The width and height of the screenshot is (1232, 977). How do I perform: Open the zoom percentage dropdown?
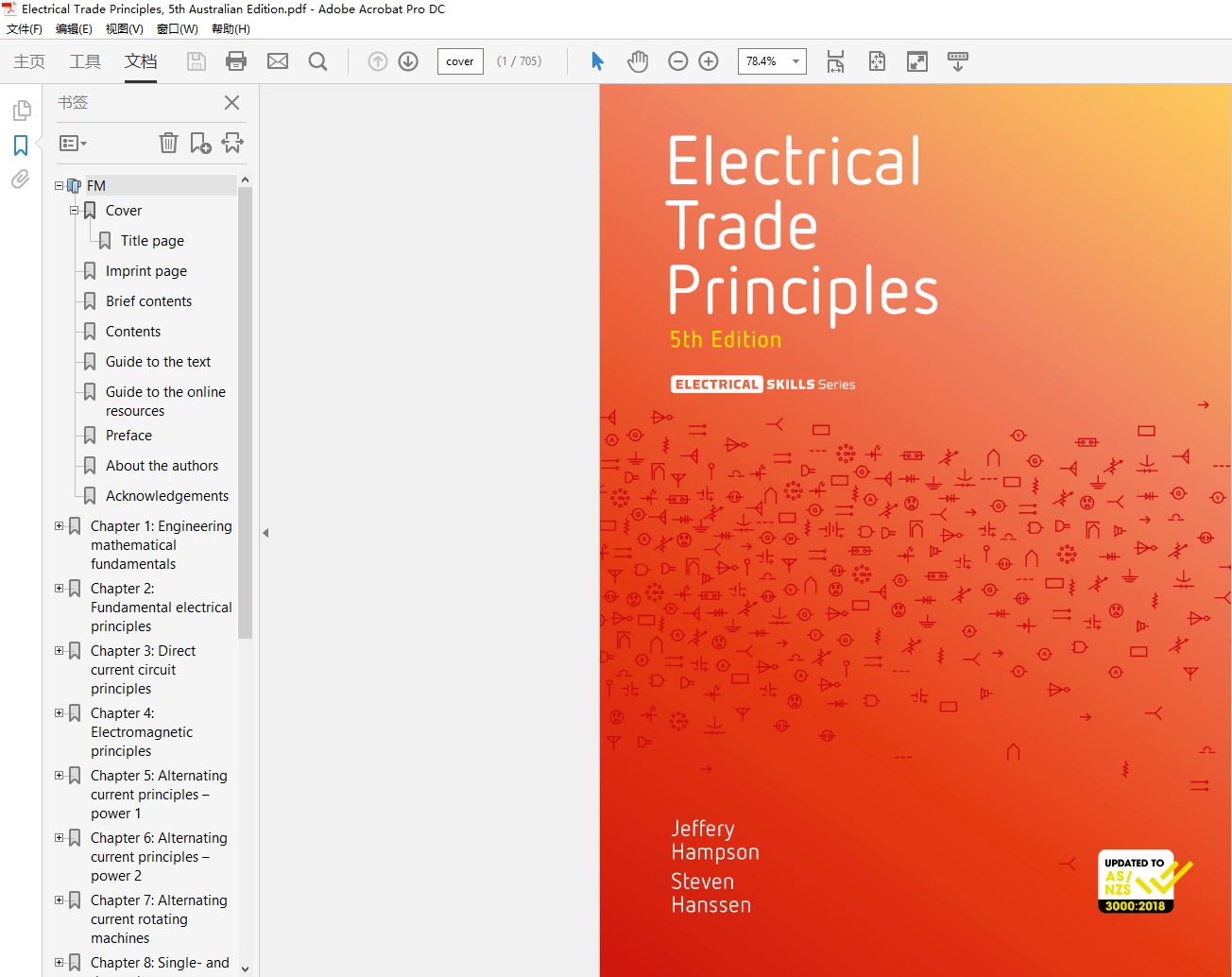796,61
